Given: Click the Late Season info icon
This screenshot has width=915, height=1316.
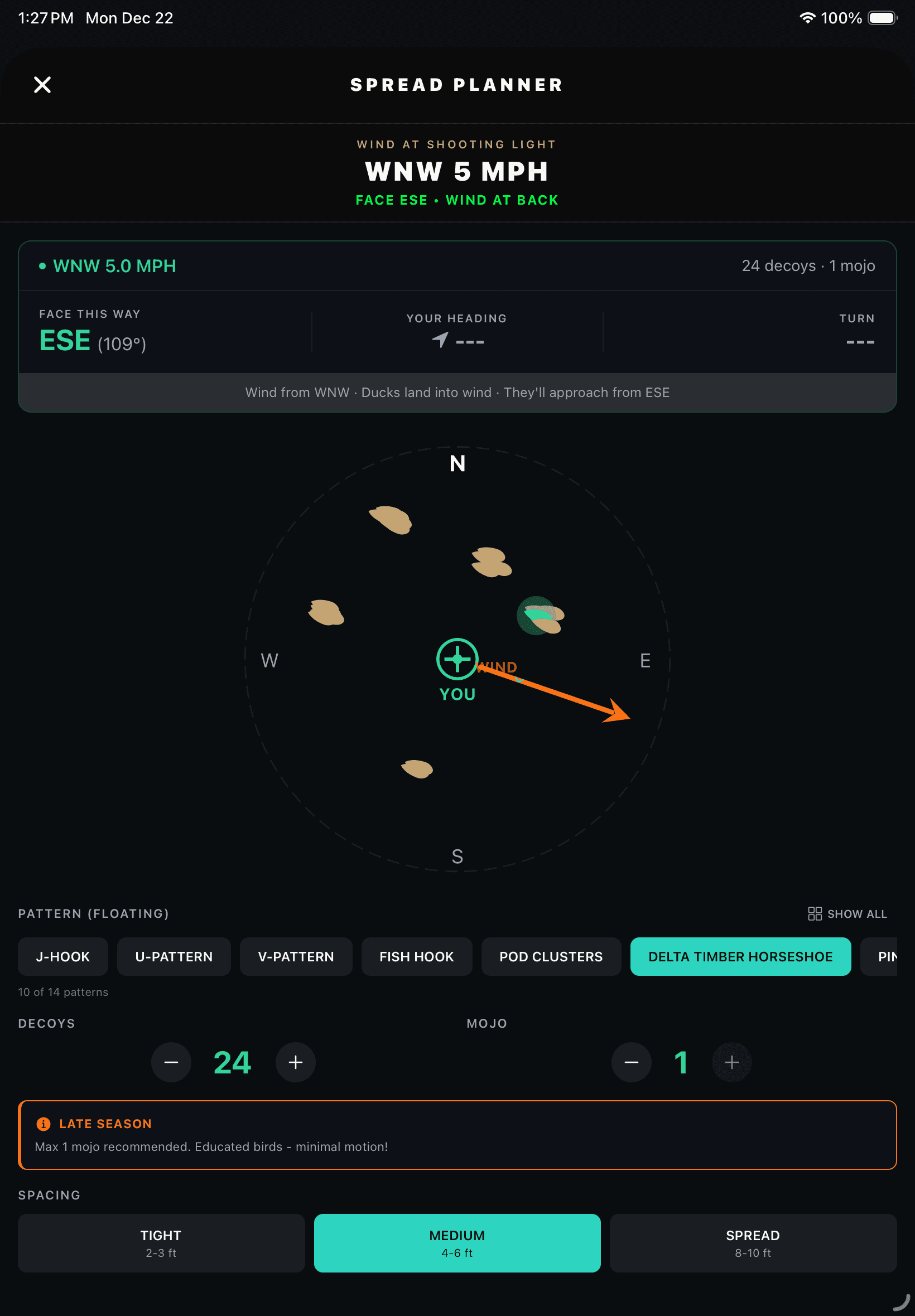Looking at the screenshot, I should (43, 1123).
